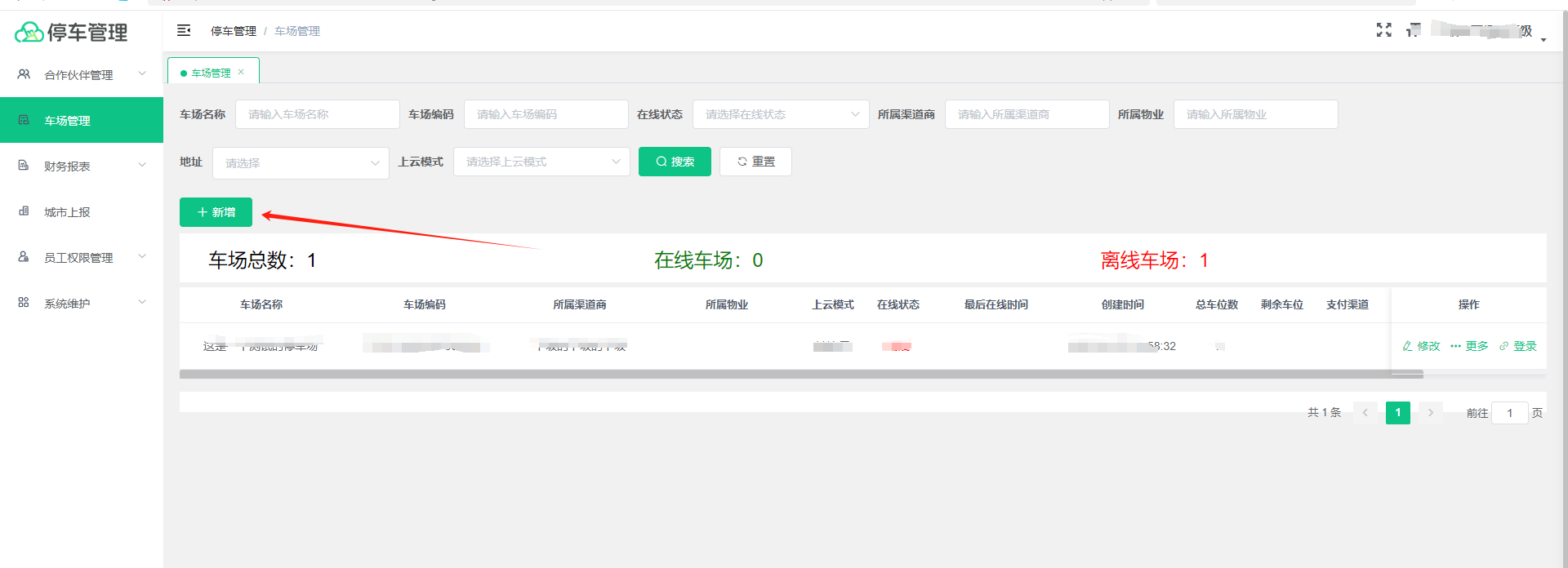
Task: Click the 在线车场: 0 statistic
Action: coord(709,260)
